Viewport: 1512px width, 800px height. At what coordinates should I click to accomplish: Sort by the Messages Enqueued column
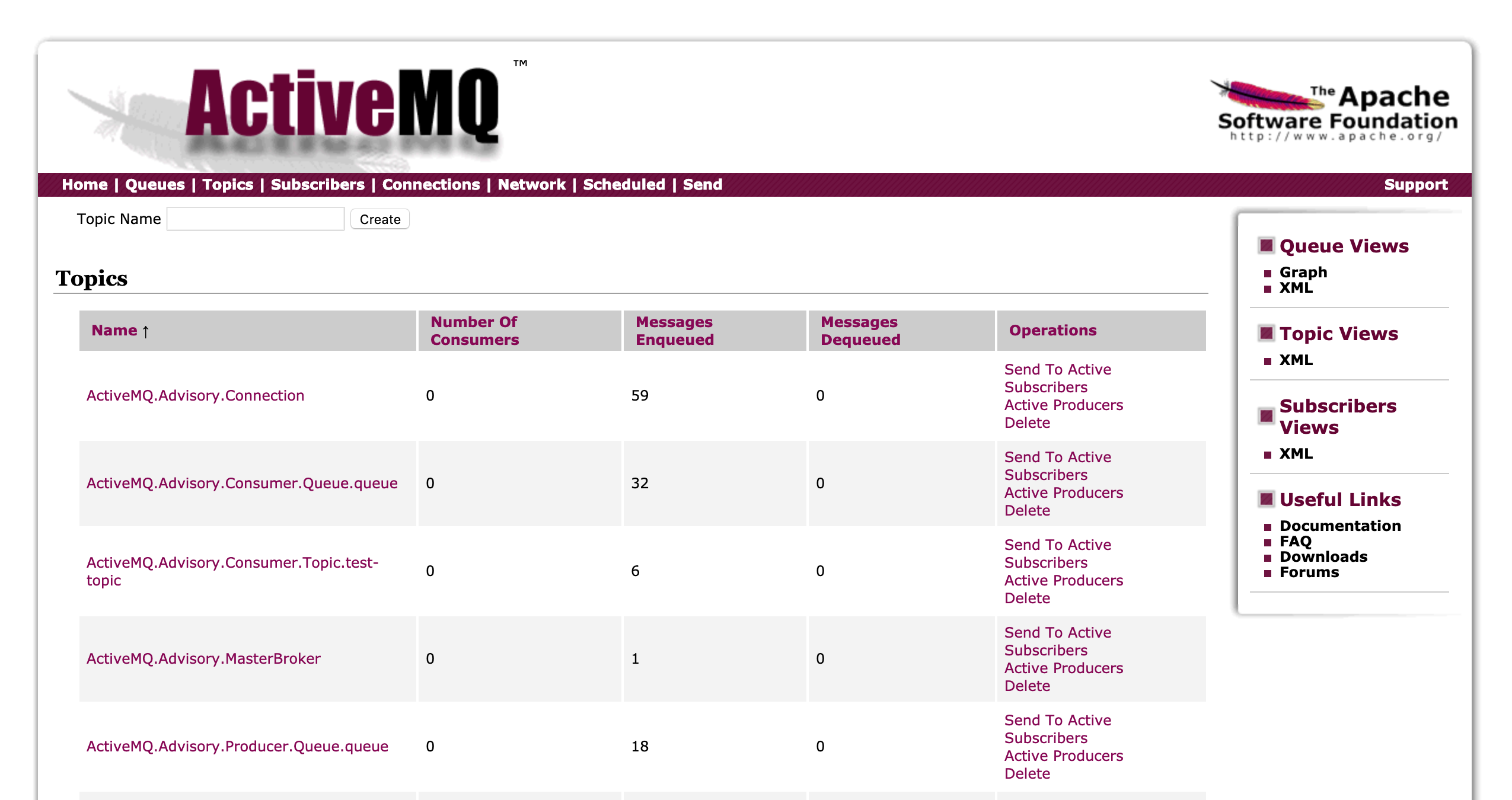pyautogui.click(x=675, y=331)
